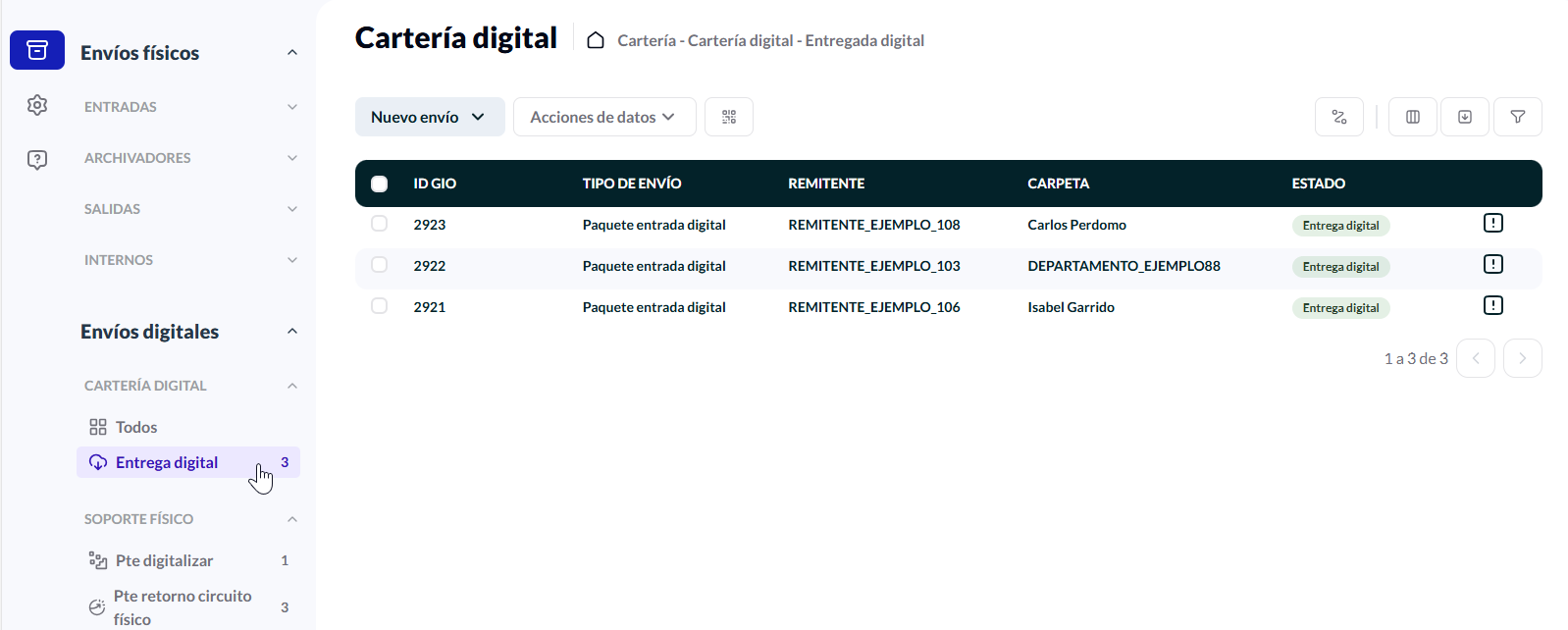Sort by ESTADO column header

point(1318,184)
